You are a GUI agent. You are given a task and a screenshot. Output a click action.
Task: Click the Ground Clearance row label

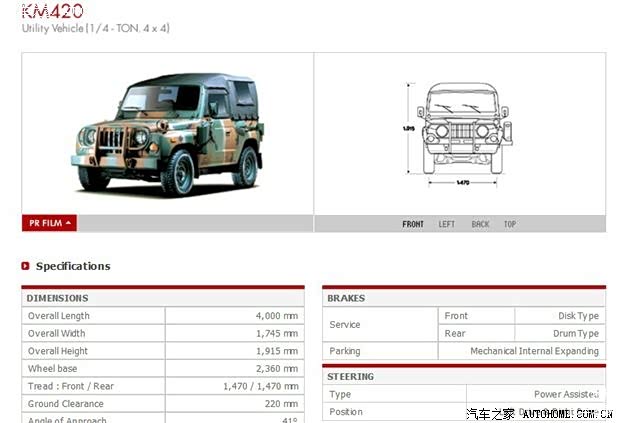tap(66, 404)
